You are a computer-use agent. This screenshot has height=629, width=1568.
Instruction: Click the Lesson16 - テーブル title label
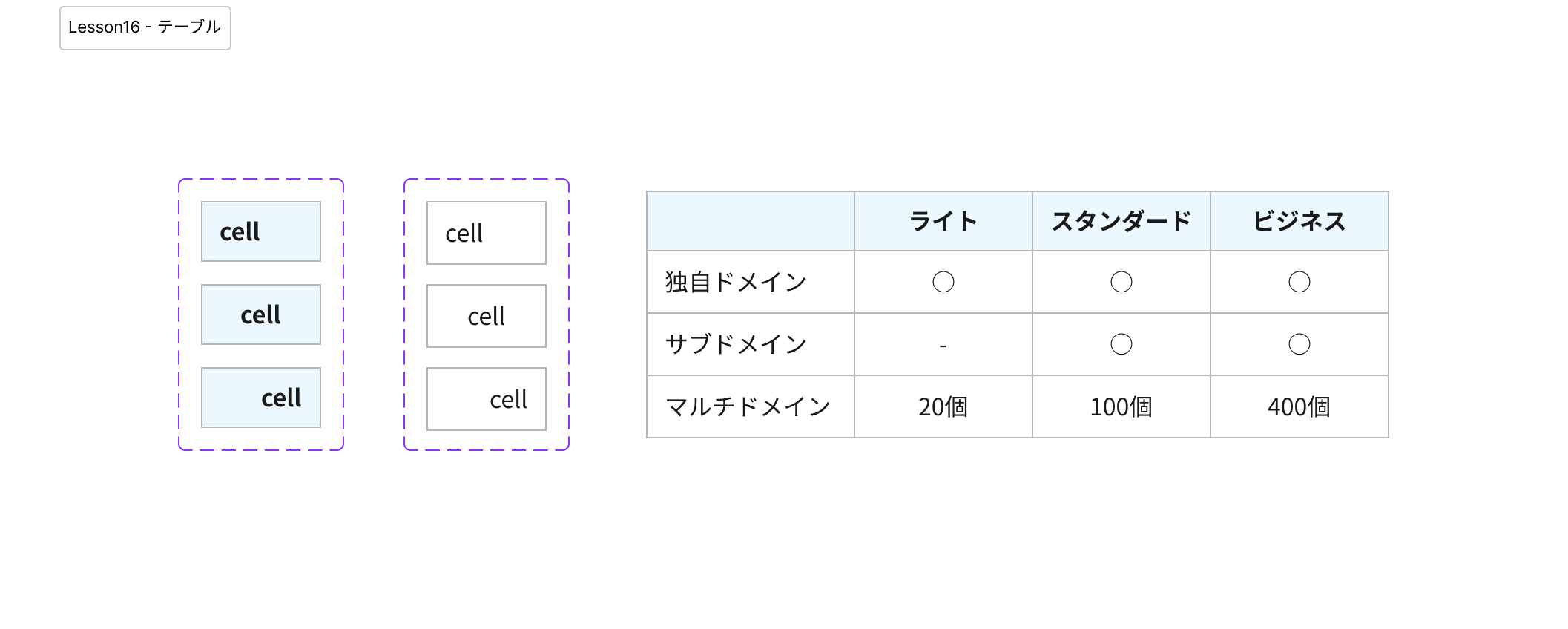(145, 27)
